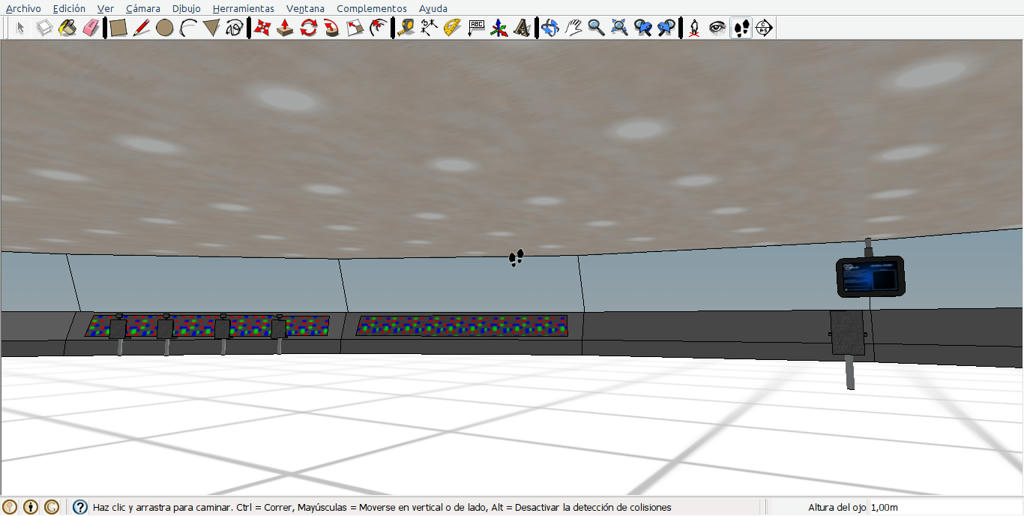Activate the Rotate tool

pyautogui.click(x=308, y=27)
